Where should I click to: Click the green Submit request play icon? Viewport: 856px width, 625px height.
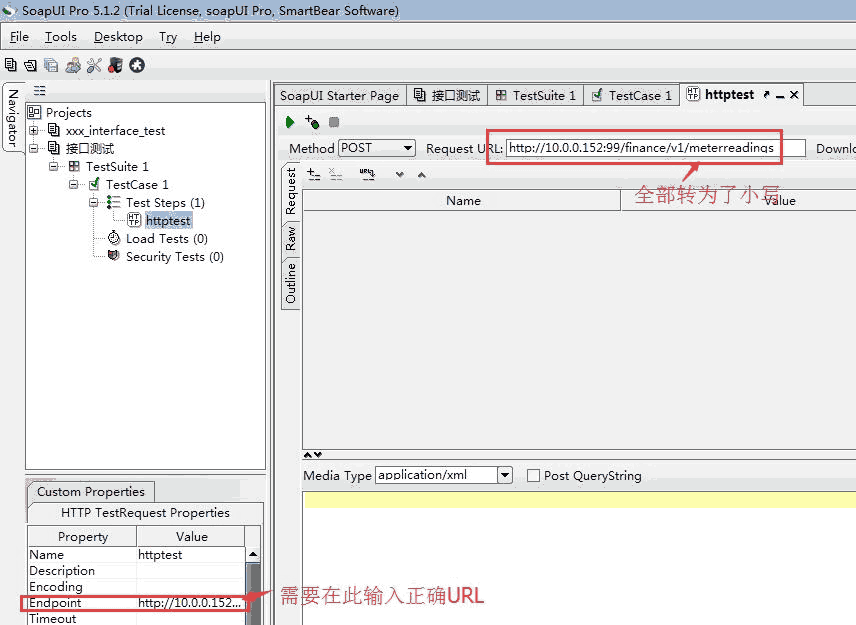point(290,122)
